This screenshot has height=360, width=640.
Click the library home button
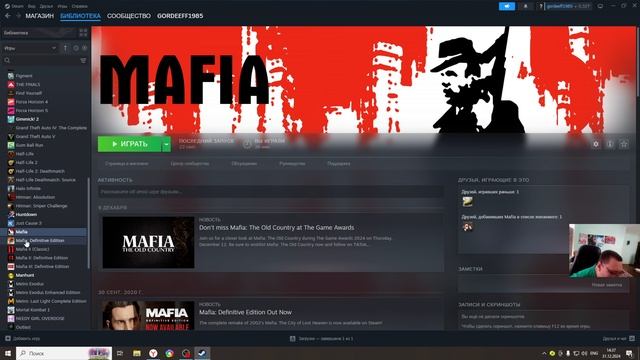coord(39,33)
